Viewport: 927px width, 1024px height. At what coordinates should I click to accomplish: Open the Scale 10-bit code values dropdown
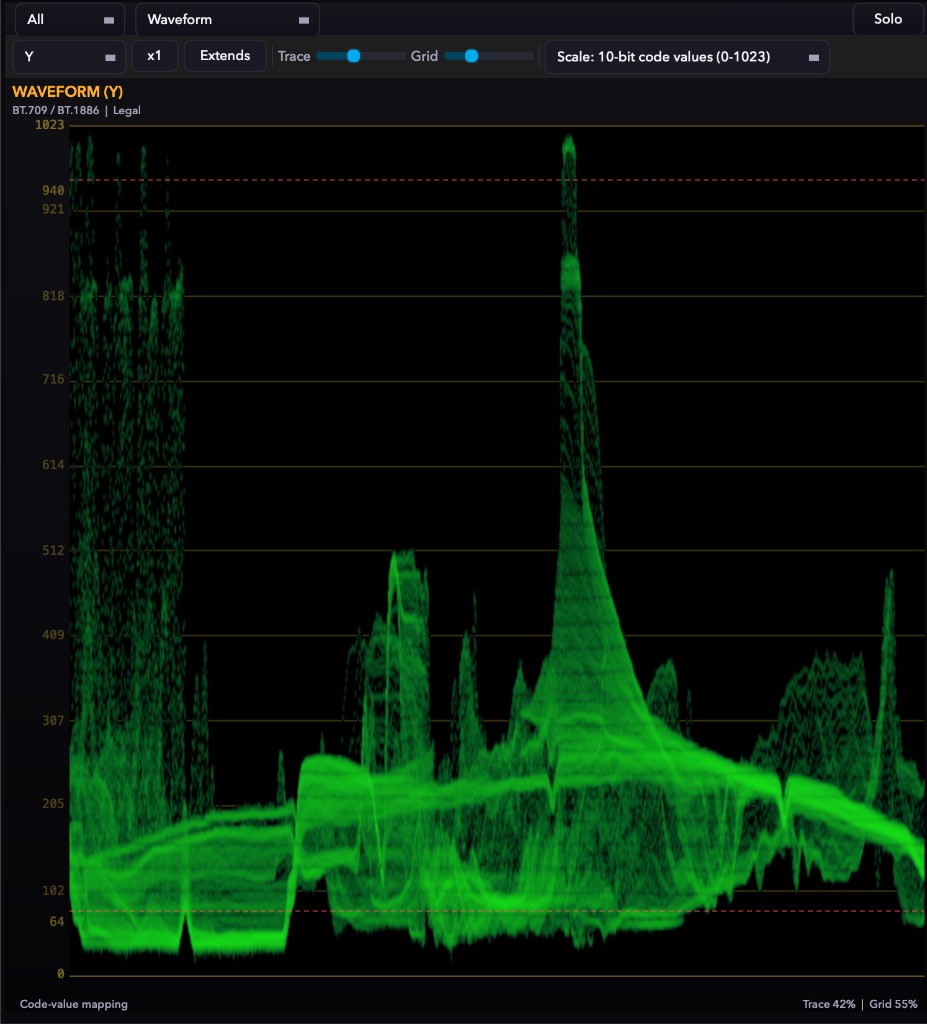coord(687,57)
